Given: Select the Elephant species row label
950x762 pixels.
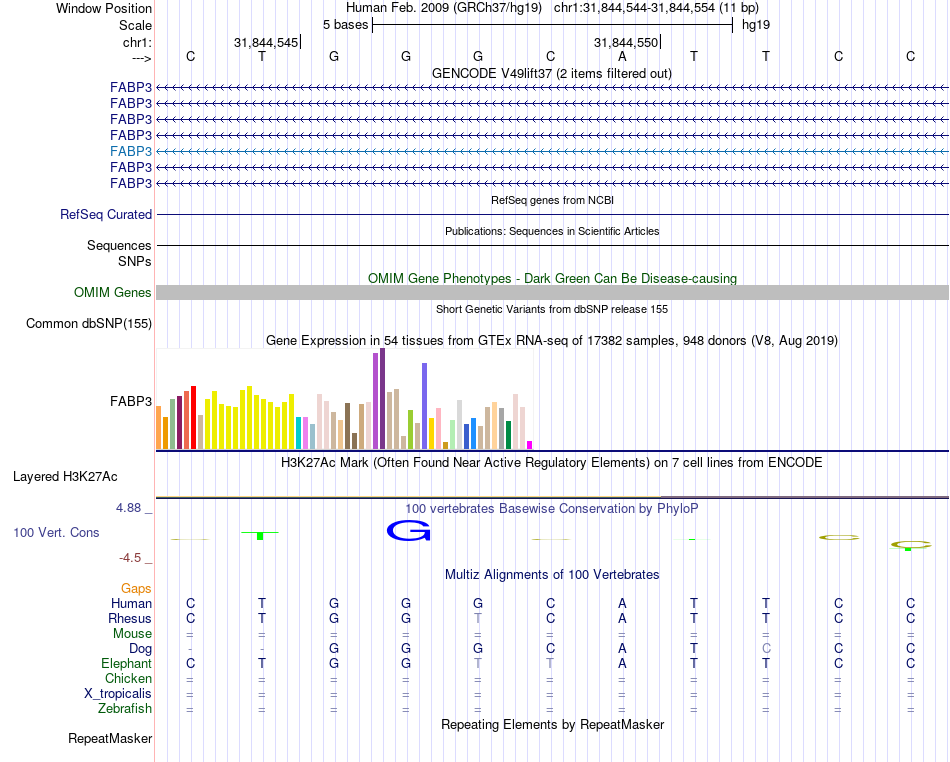Looking at the screenshot, I should click(x=127, y=664).
